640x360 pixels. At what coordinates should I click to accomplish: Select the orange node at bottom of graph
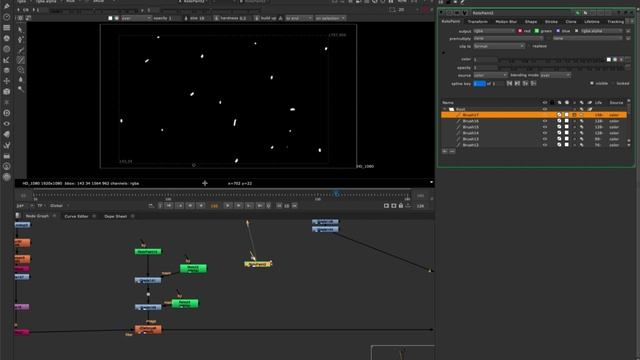point(148,329)
